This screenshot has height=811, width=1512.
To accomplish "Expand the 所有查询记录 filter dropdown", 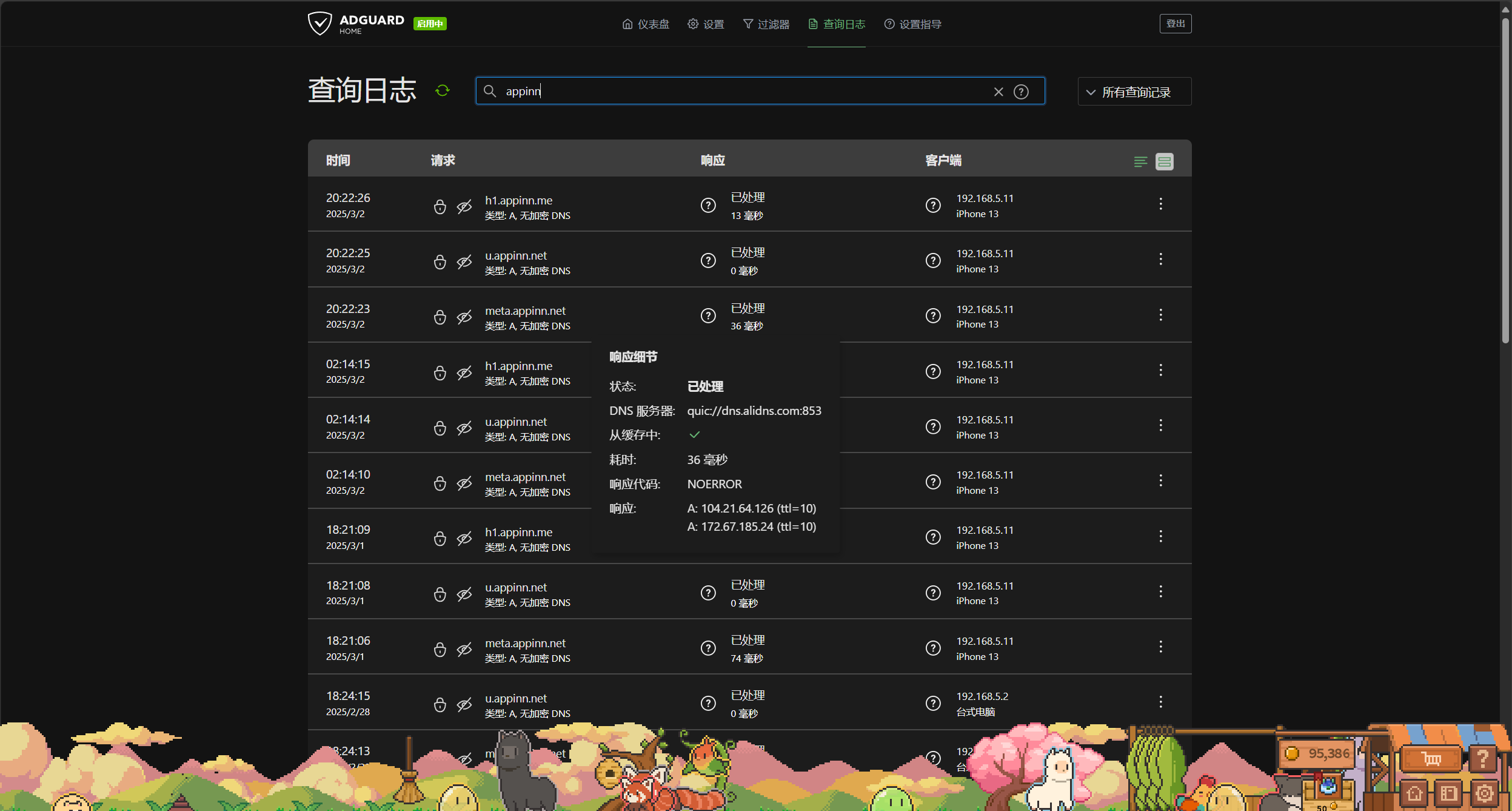I will [1134, 92].
